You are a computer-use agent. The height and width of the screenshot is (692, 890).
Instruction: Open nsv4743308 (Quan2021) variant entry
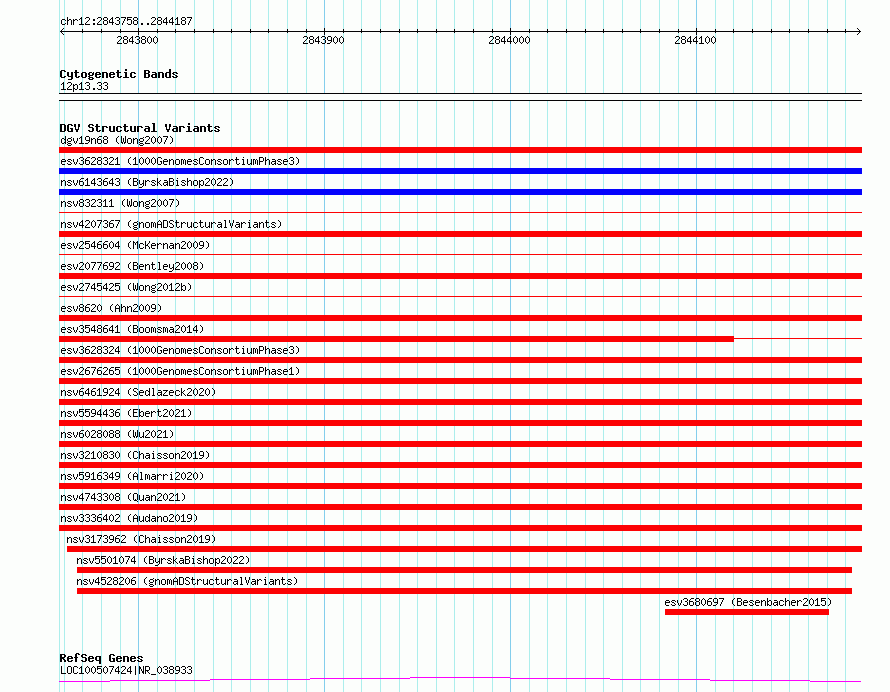(123, 497)
